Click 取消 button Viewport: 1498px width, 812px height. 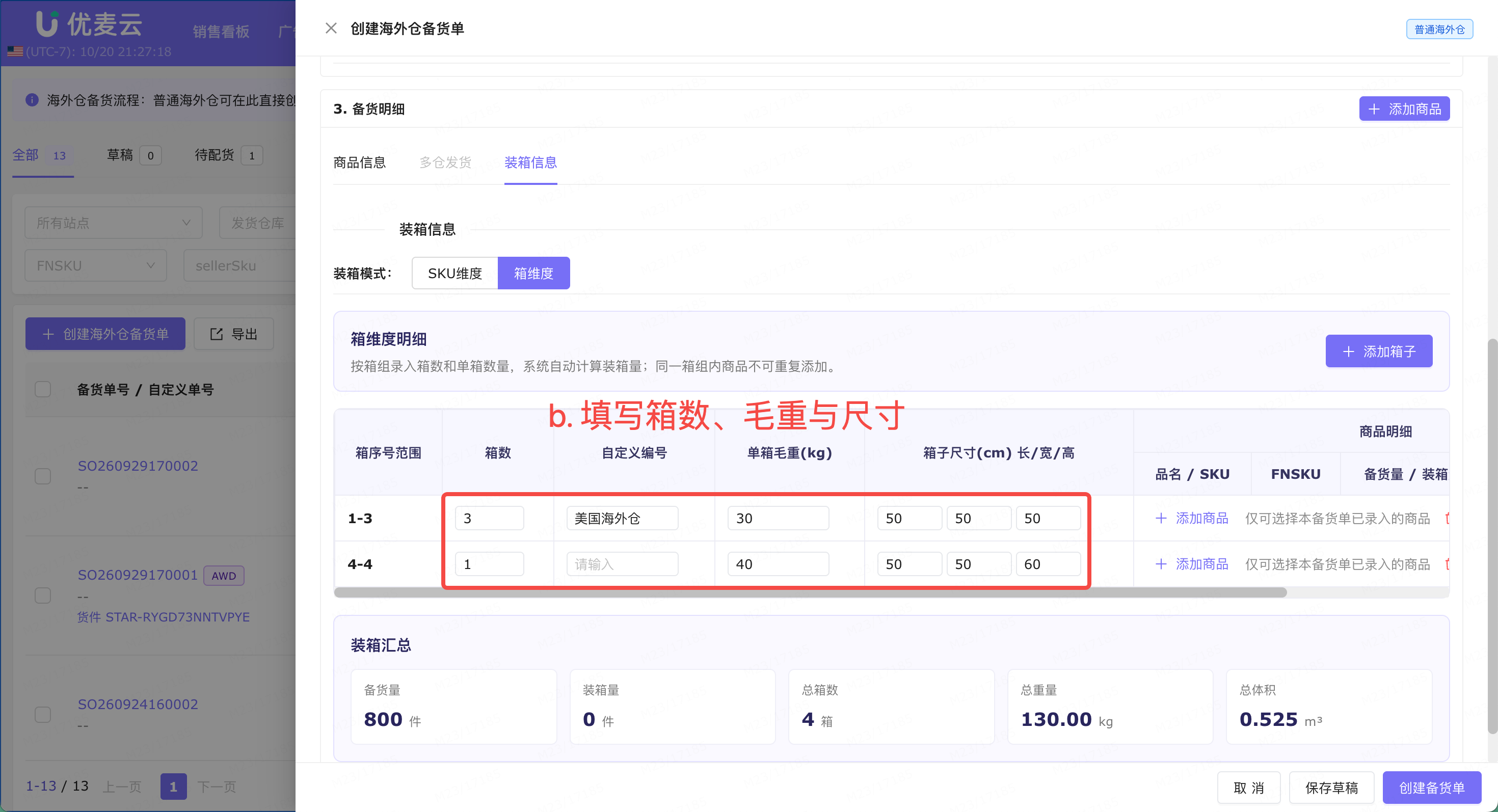(1248, 788)
